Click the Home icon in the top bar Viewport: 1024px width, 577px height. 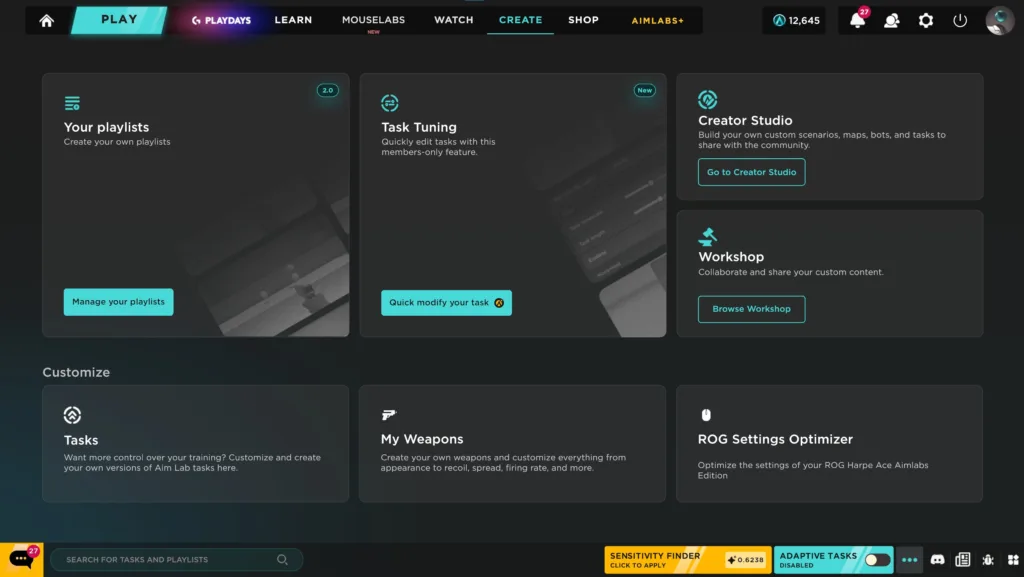pos(46,20)
